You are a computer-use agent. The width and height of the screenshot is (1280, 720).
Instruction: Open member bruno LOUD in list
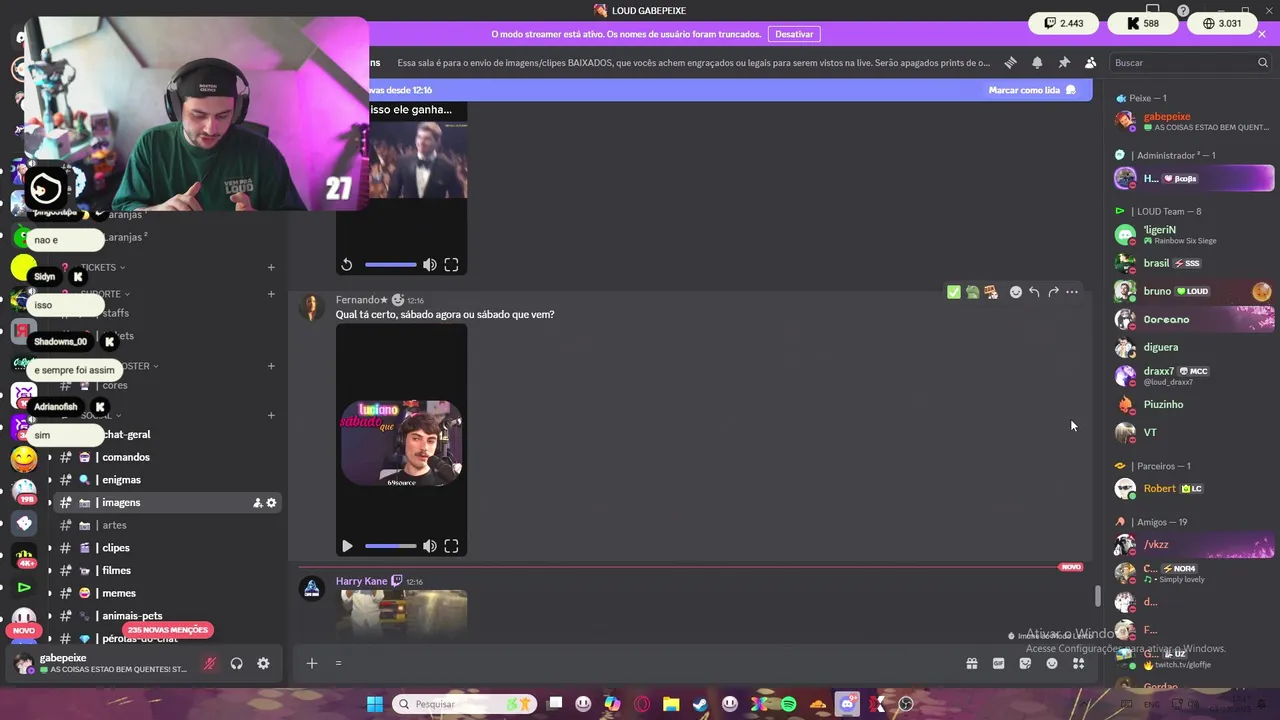coord(1193,291)
